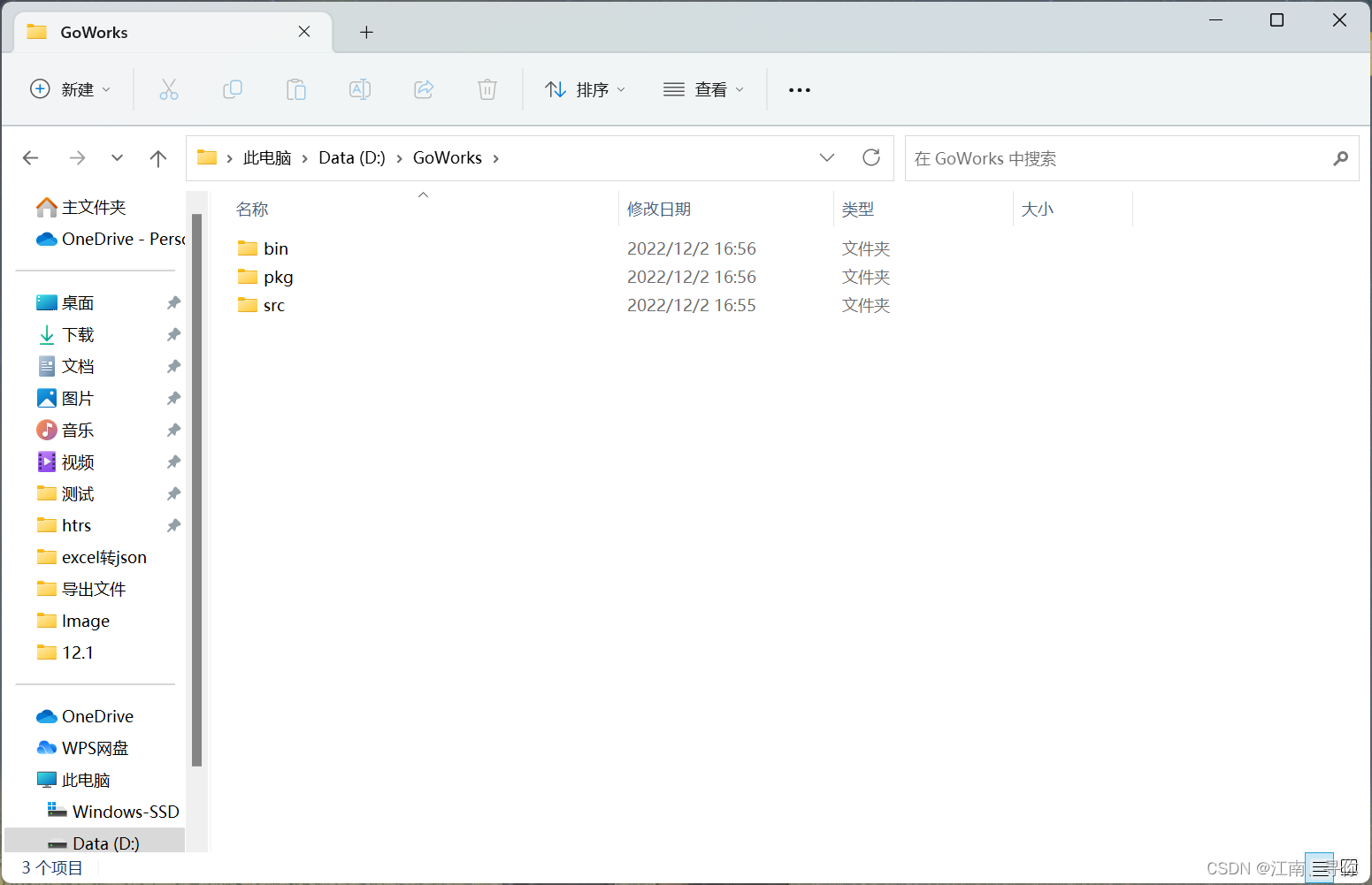
Task: Click the search magnifier icon
Action: click(x=1341, y=158)
